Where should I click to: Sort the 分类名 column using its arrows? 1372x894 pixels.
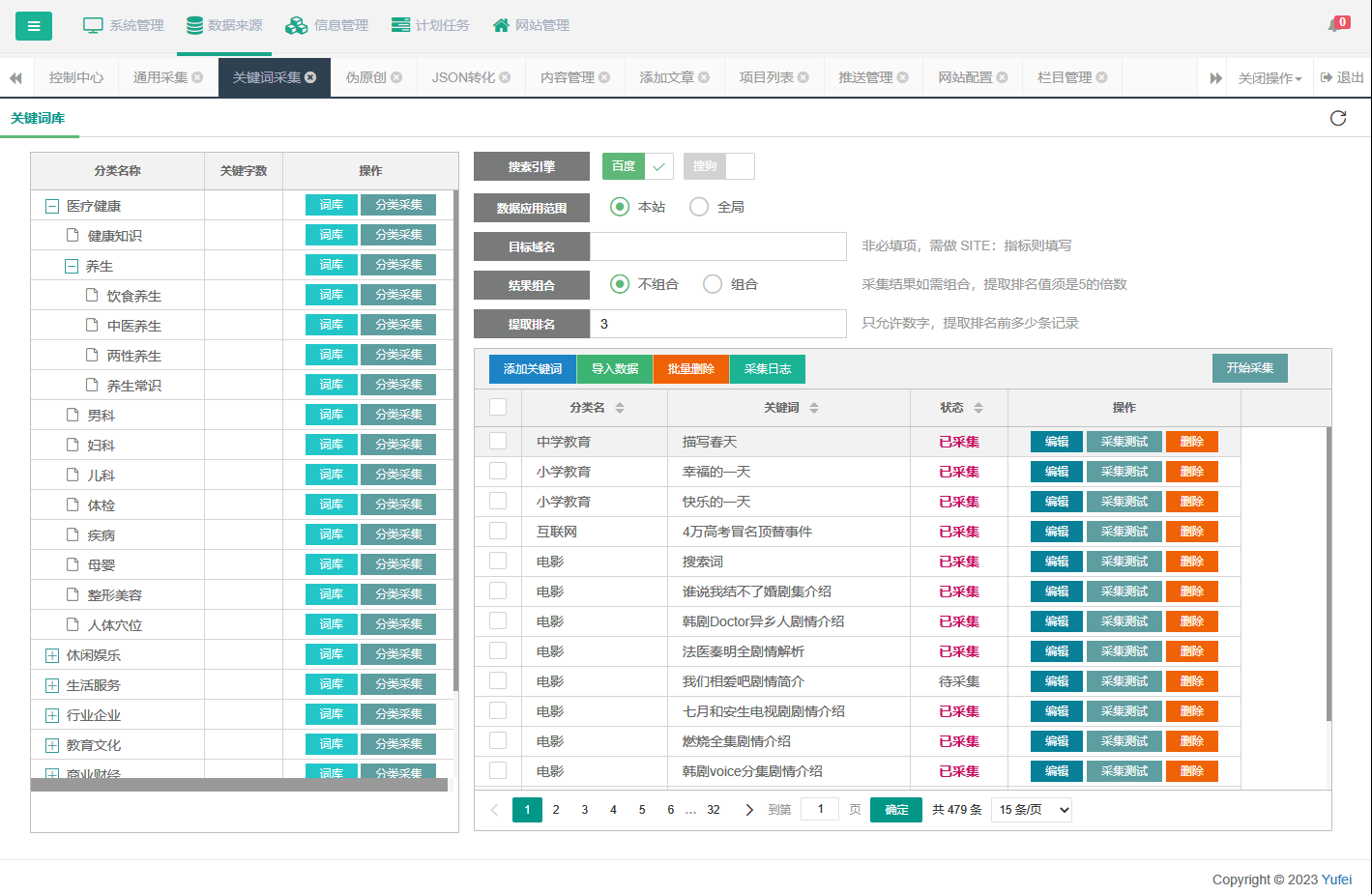620,408
